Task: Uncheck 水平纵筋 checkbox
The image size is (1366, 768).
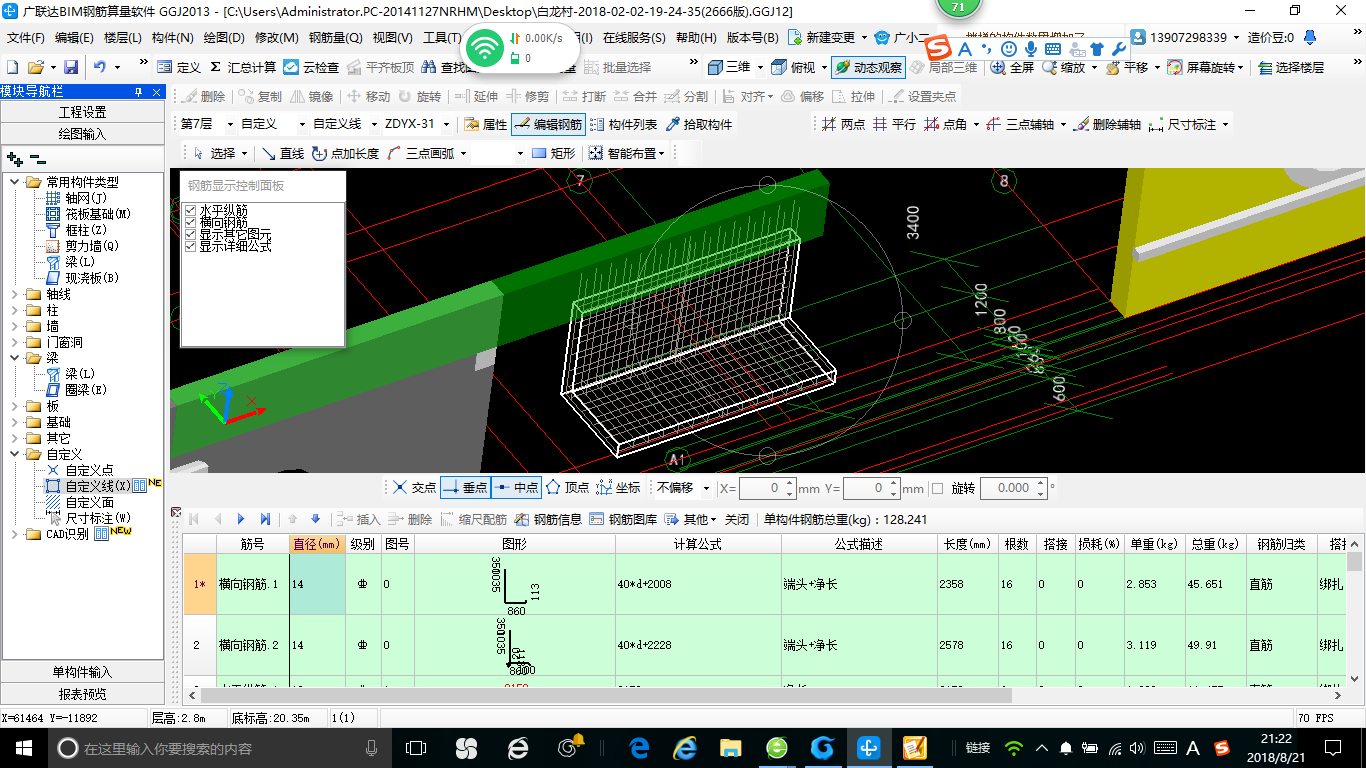Action: (x=191, y=210)
